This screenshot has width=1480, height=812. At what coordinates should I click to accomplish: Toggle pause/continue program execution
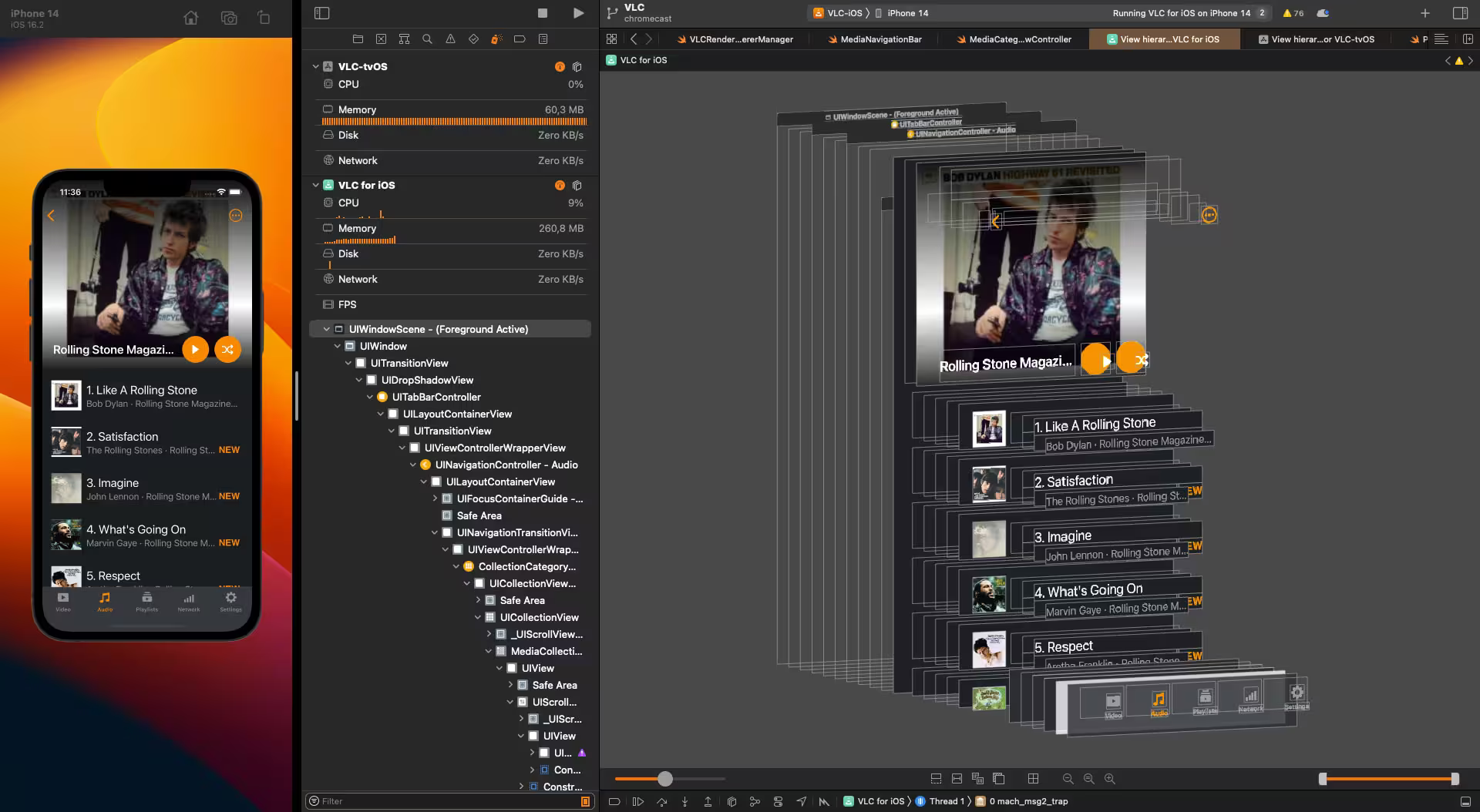637,801
